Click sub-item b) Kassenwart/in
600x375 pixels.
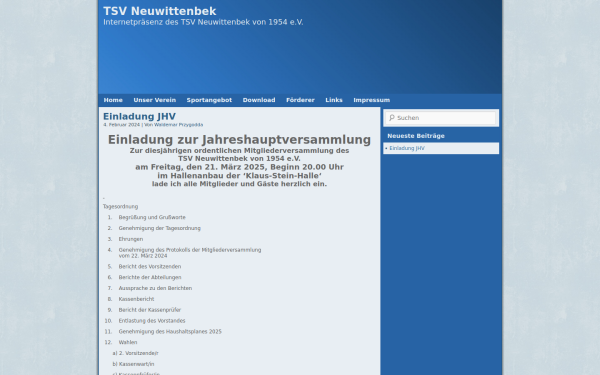(133, 364)
